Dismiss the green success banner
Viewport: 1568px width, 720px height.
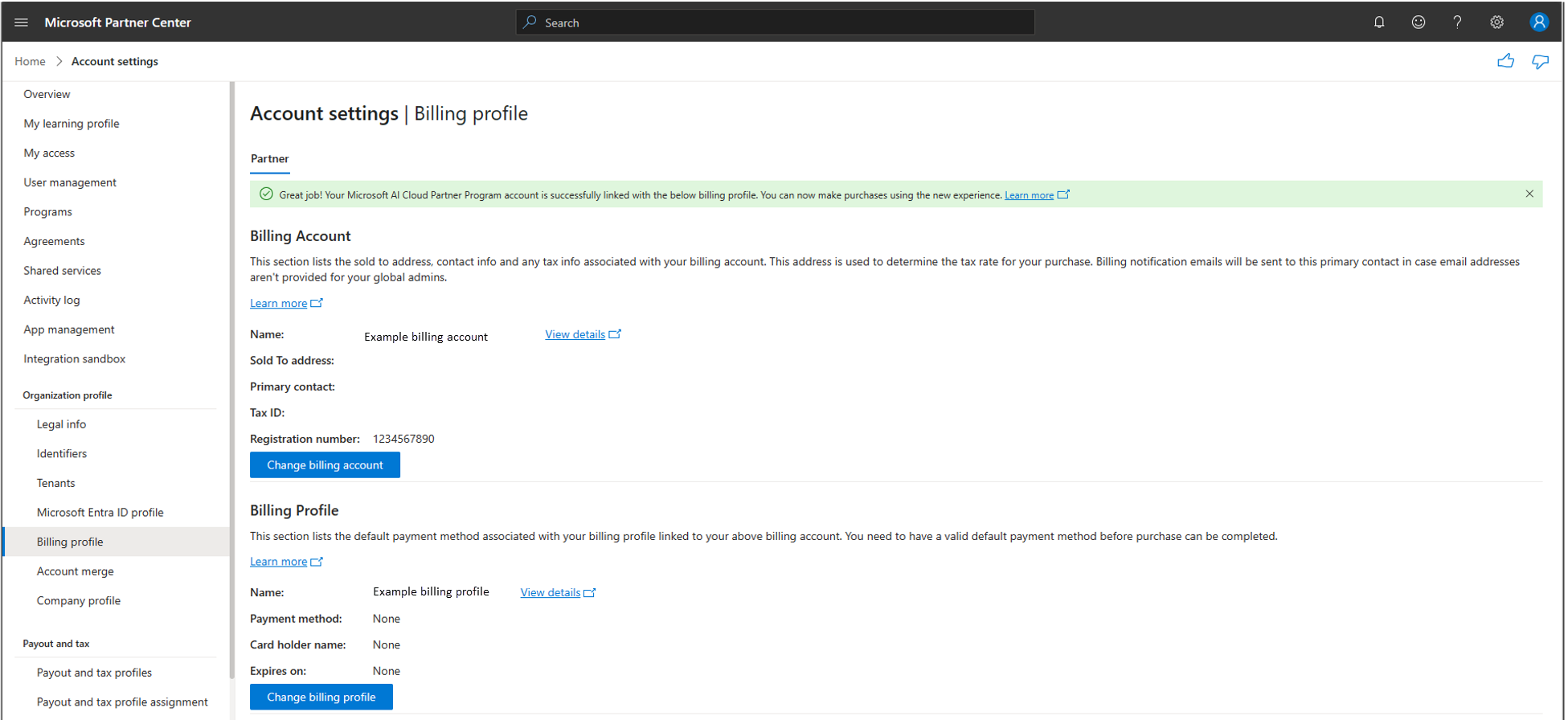1529,194
